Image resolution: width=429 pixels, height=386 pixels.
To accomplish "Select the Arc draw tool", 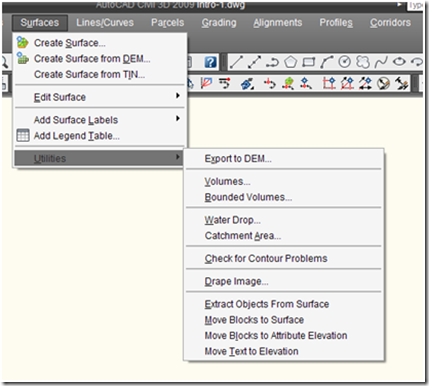I will [326, 62].
